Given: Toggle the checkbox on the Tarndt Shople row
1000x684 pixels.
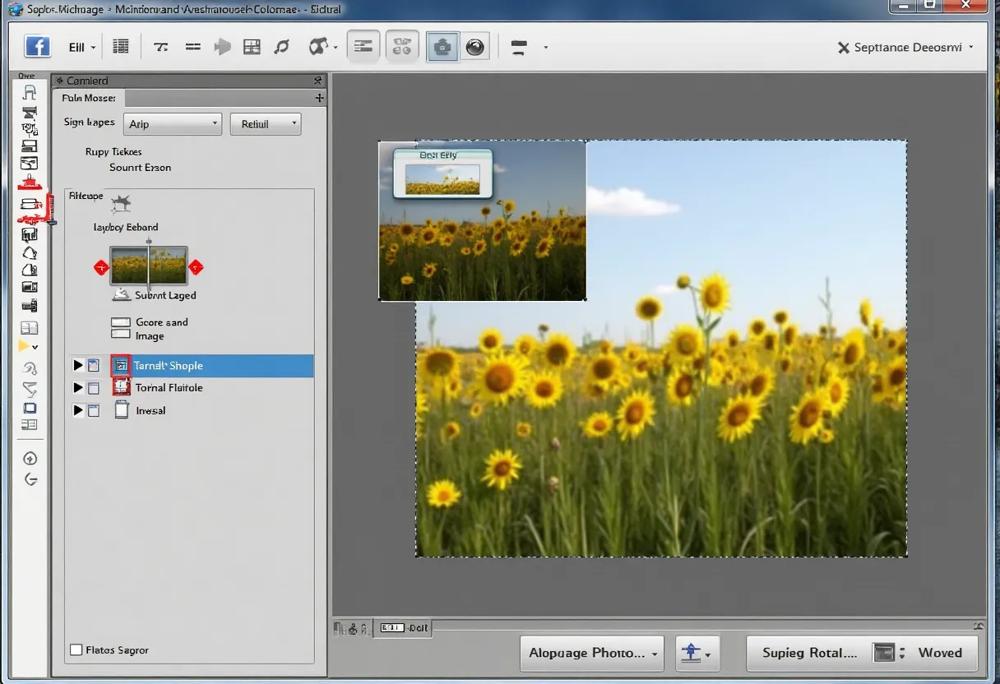Looking at the screenshot, I should click(94, 366).
